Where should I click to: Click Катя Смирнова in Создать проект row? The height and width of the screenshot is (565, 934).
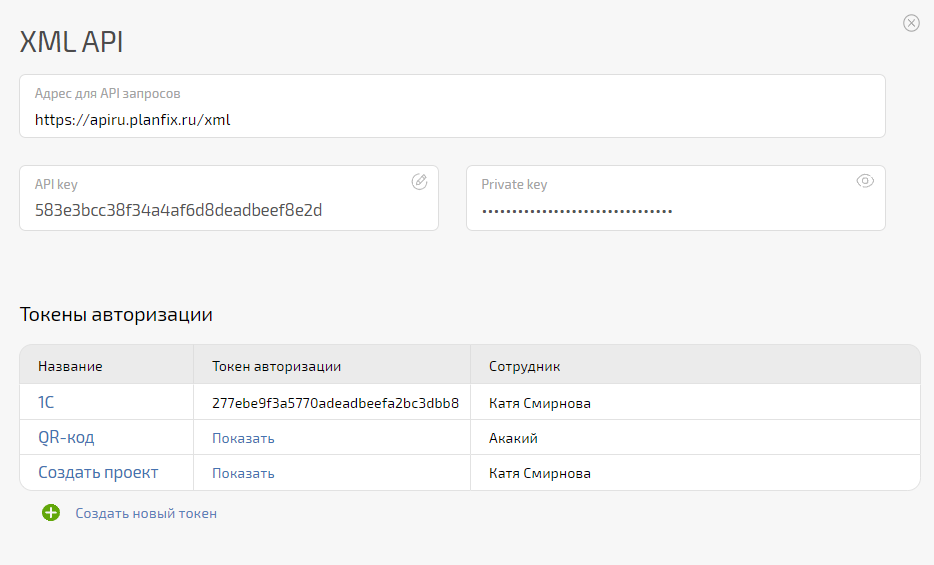click(x=540, y=473)
